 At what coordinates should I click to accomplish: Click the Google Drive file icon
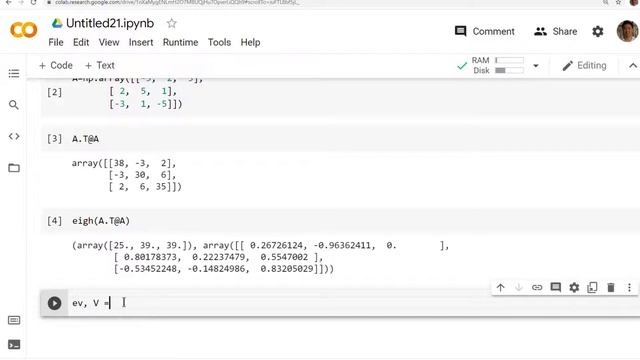click(57, 23)
